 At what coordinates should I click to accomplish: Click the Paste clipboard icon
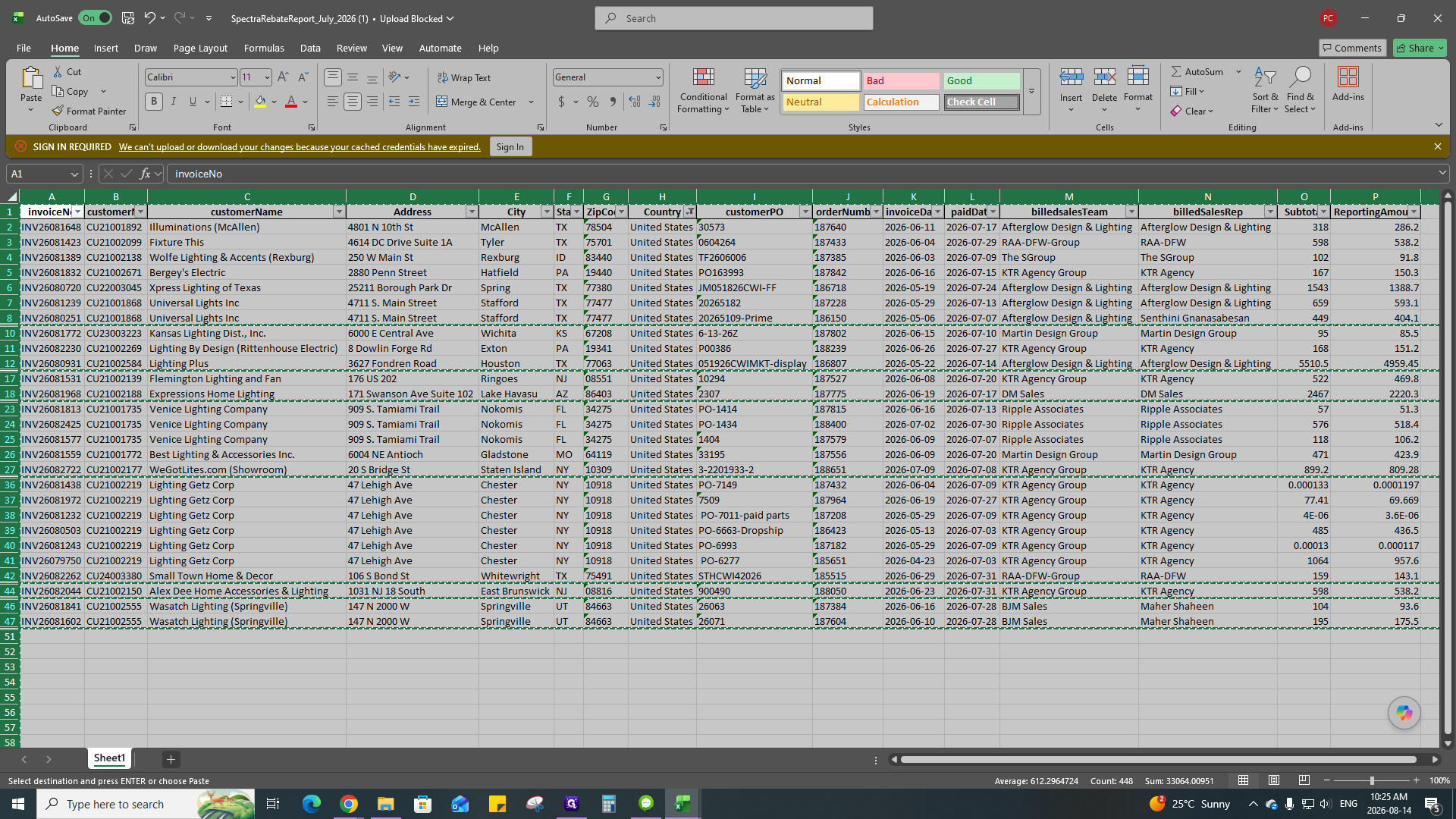tap(31, 77)
